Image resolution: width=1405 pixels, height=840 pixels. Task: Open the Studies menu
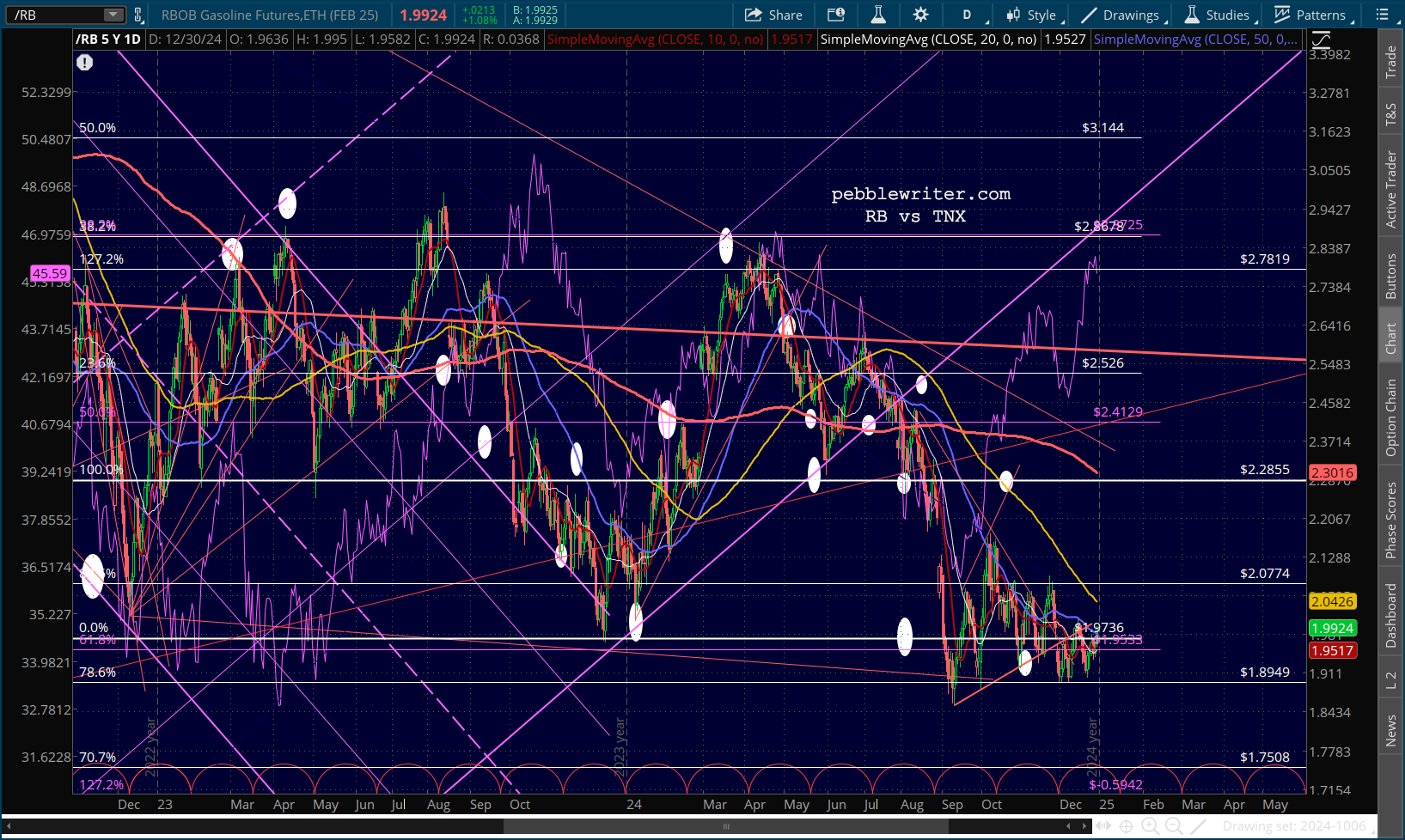(1219, 15)
